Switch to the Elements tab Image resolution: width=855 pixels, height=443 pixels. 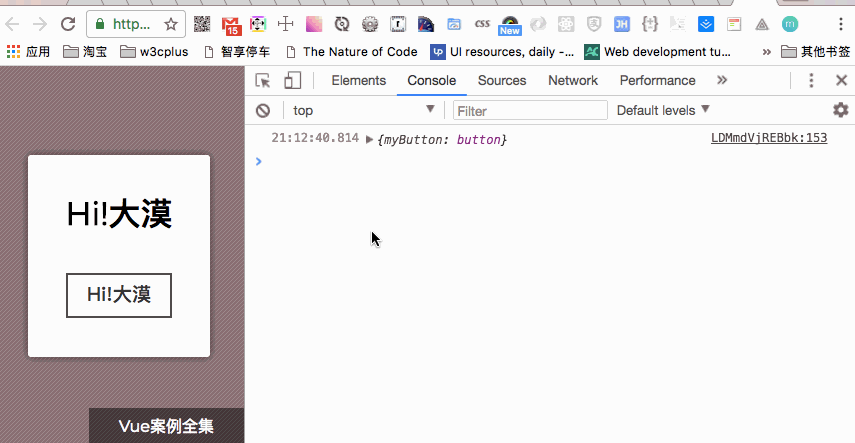(x=358, y=81)
